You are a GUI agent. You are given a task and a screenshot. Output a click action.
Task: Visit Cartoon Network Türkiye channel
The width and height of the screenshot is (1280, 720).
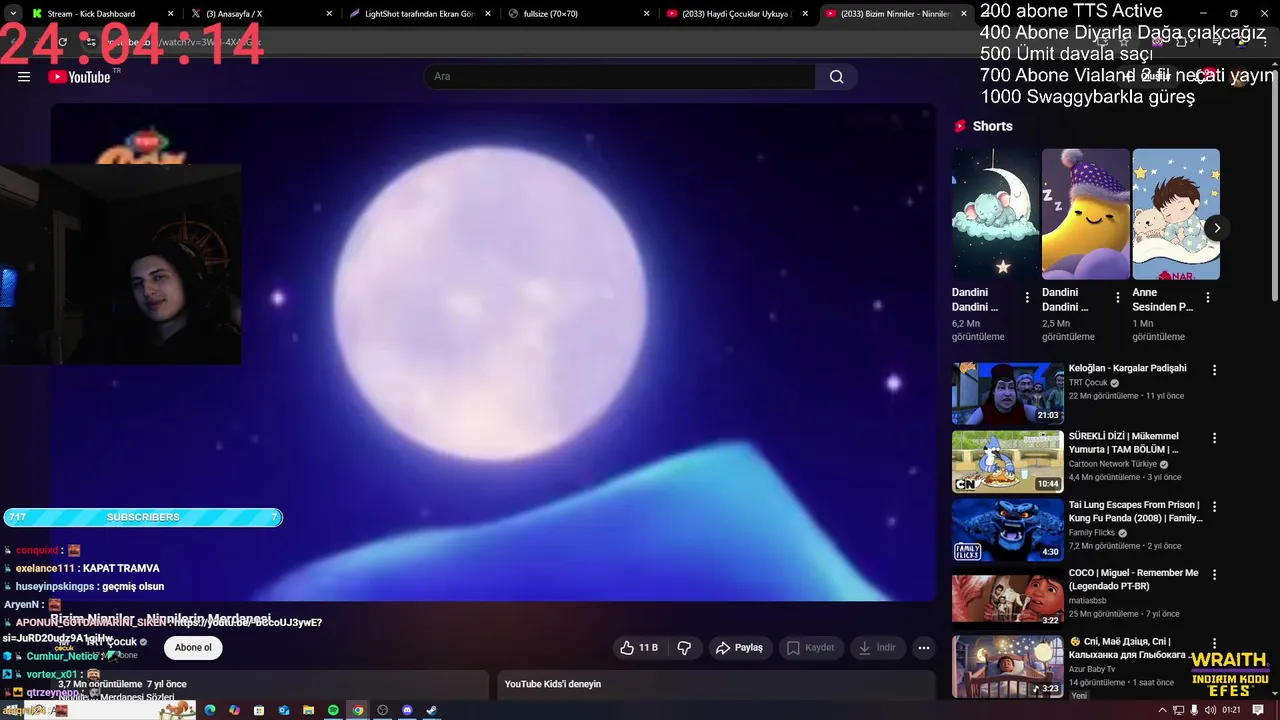click(x=1112, y=464)
